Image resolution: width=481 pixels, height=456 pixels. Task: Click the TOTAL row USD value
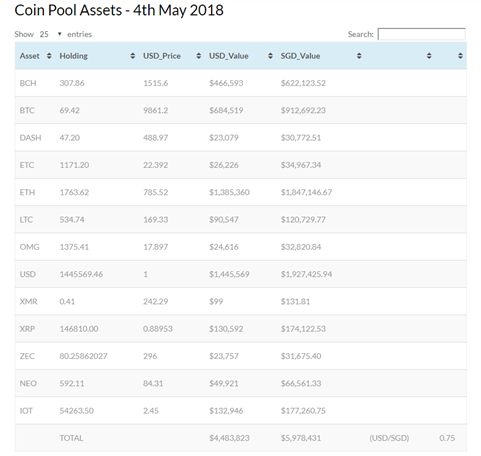229,438
